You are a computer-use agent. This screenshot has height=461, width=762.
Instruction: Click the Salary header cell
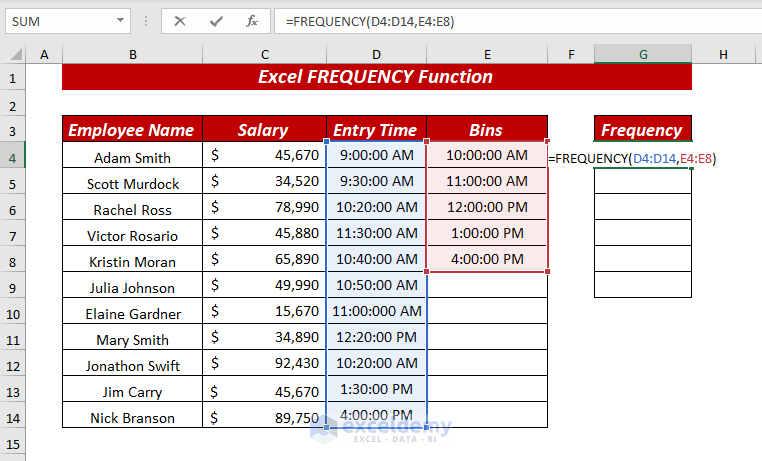[264, 129]
